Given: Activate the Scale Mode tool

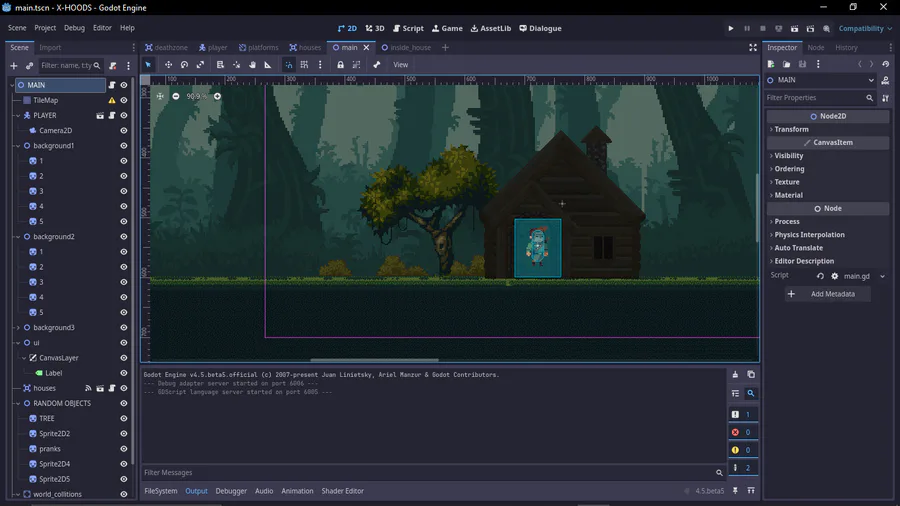Looking at the screenshot, I should tap(200, 65).
